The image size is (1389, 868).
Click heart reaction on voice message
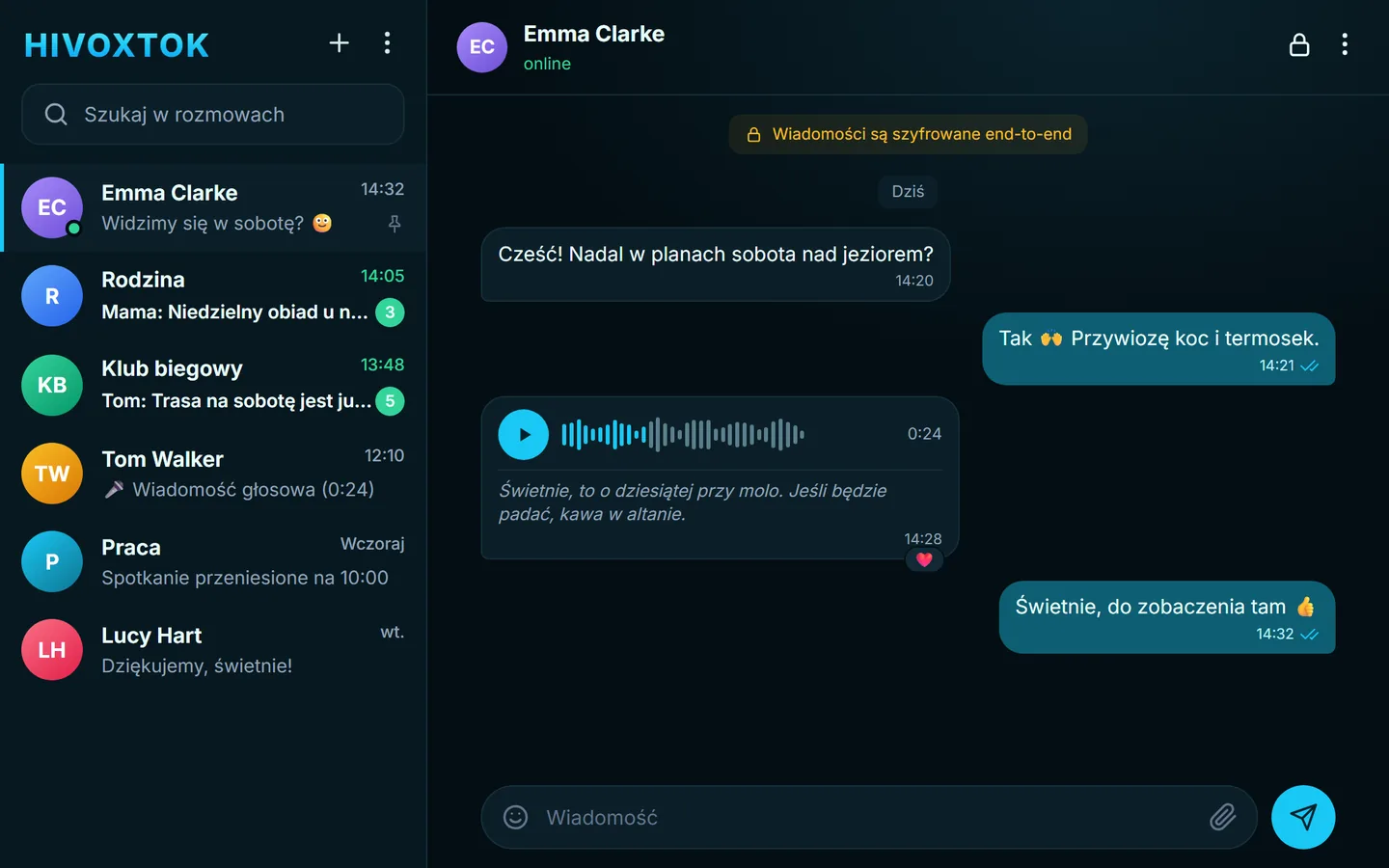[x=924, y=560]
